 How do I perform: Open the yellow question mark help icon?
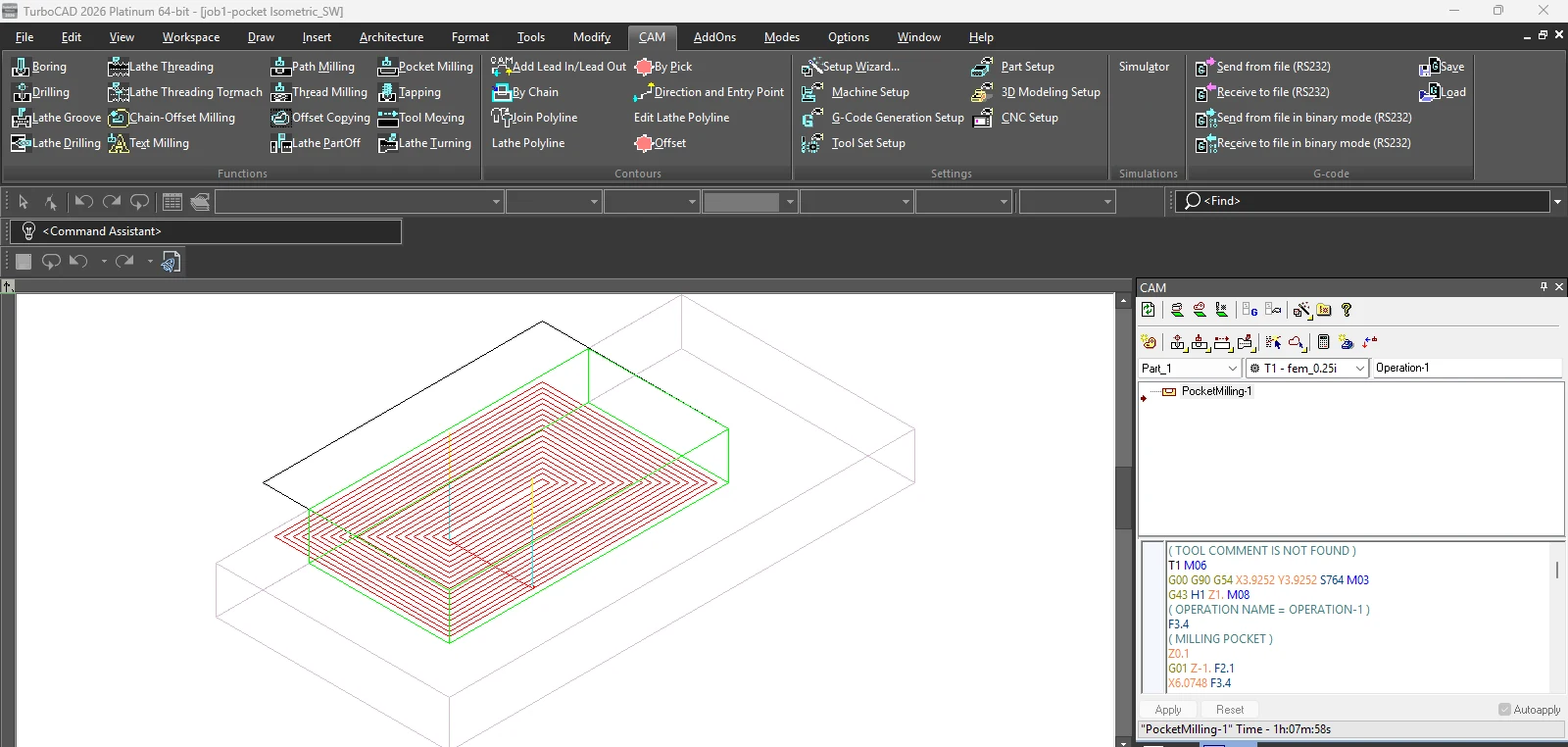coord(1347,310)
